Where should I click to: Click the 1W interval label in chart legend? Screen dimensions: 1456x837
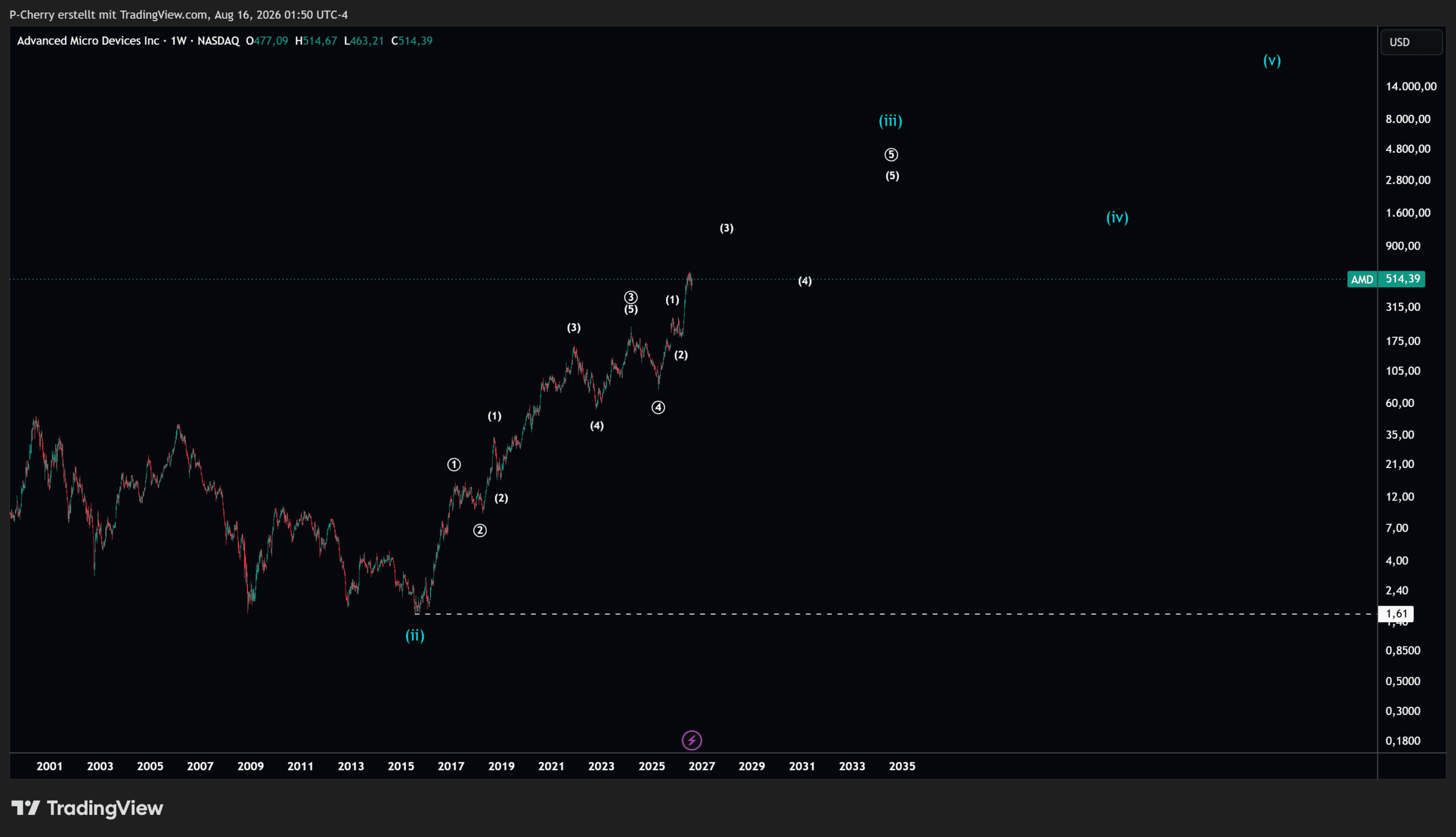178,41
